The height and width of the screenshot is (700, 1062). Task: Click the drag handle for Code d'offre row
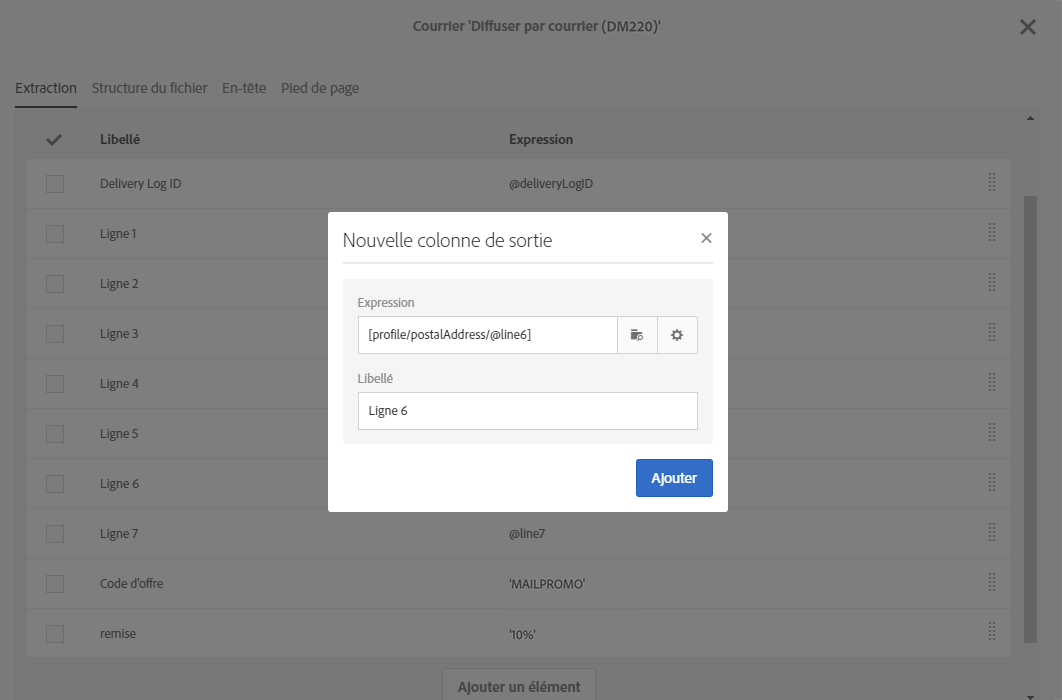tap(992, 584)
